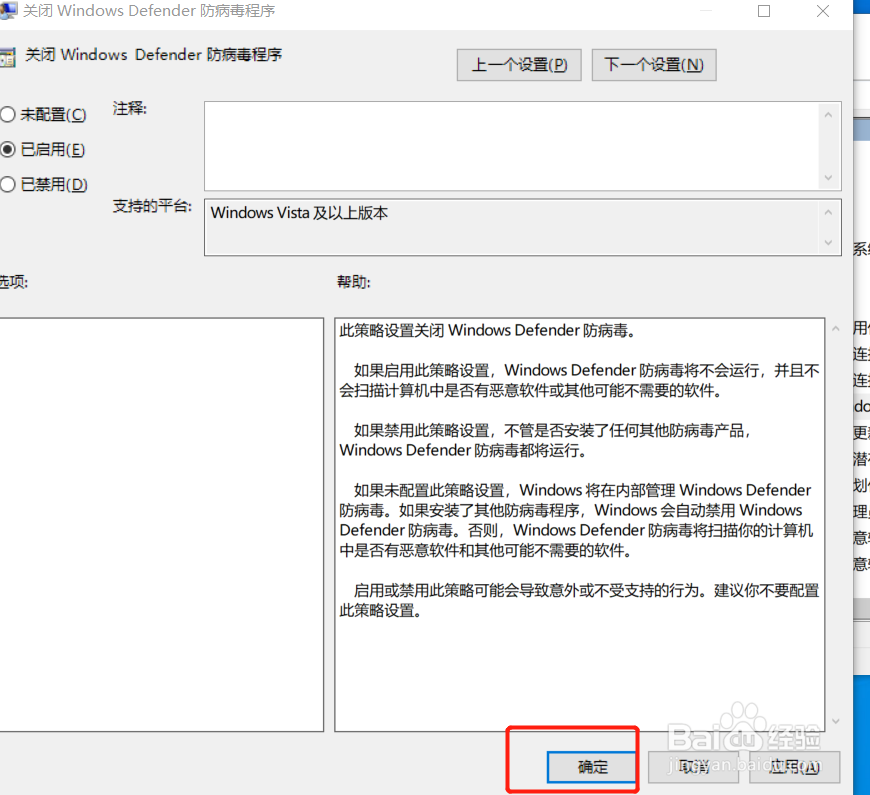Click down arrow of 注释 comment scrollbar
The image size is (870, 795).
828,178
